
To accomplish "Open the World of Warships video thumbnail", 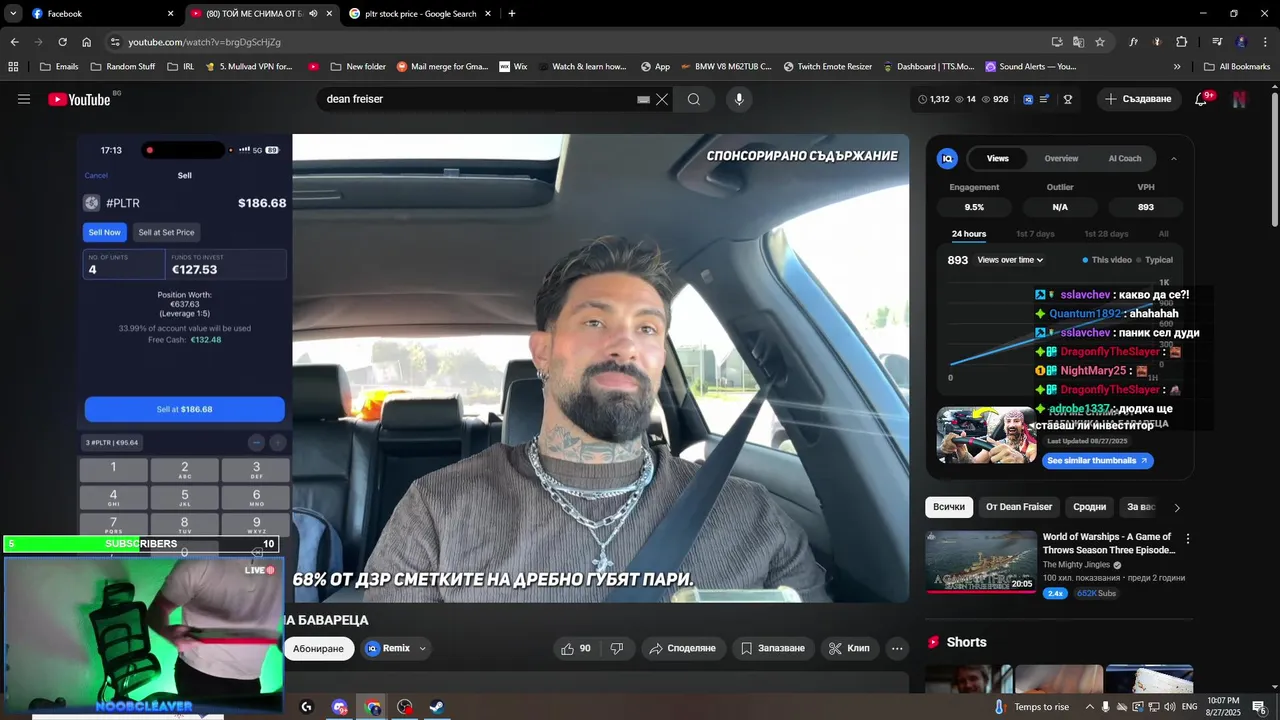I will [x=981, y=560].
